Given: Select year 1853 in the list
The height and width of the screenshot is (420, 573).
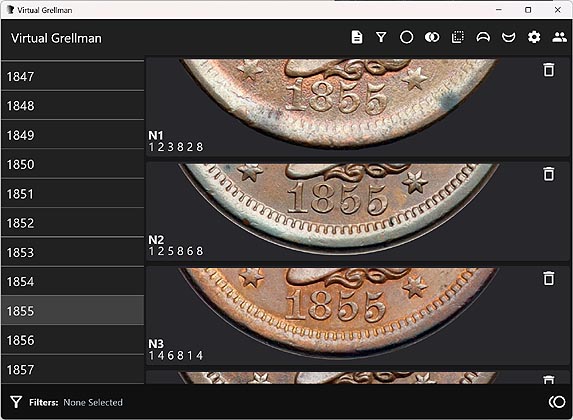Looking at the screenshot, I should point(73,252).
